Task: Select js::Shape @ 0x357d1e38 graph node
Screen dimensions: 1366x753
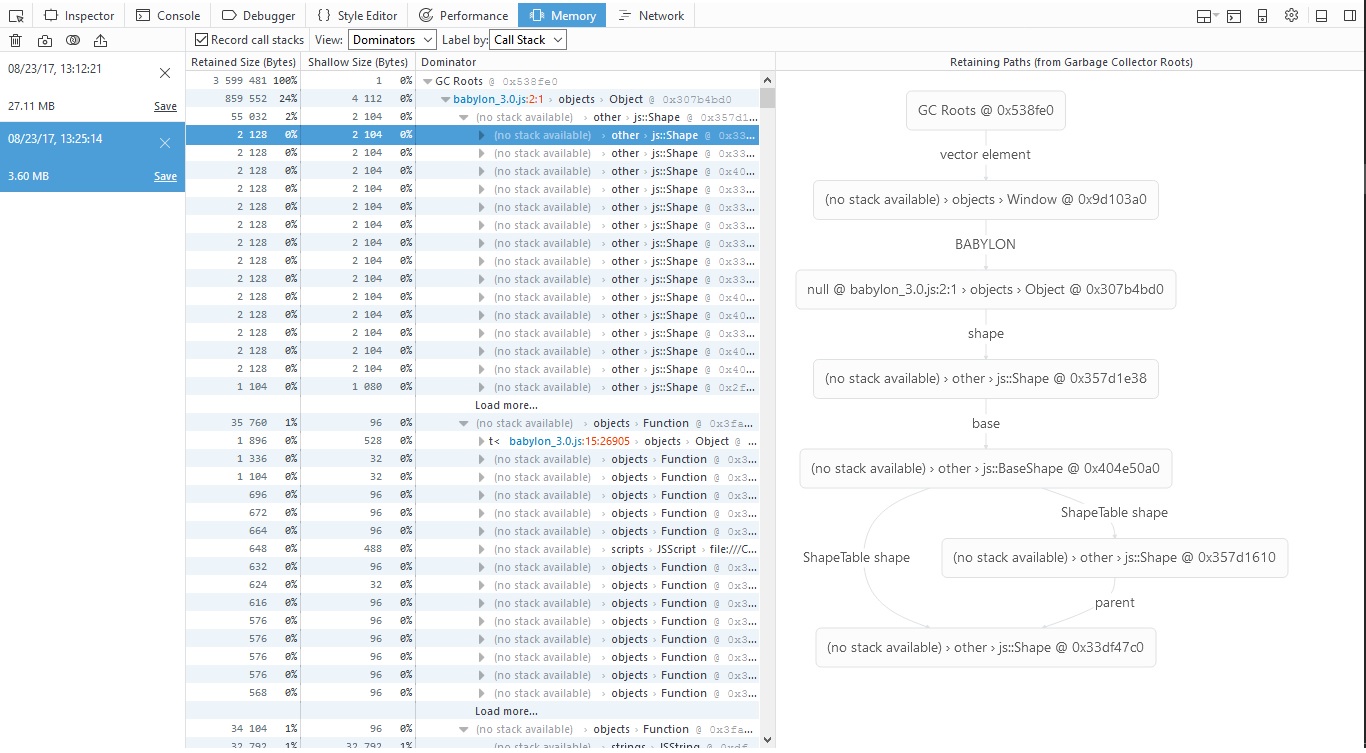Action: pos(986,379)
